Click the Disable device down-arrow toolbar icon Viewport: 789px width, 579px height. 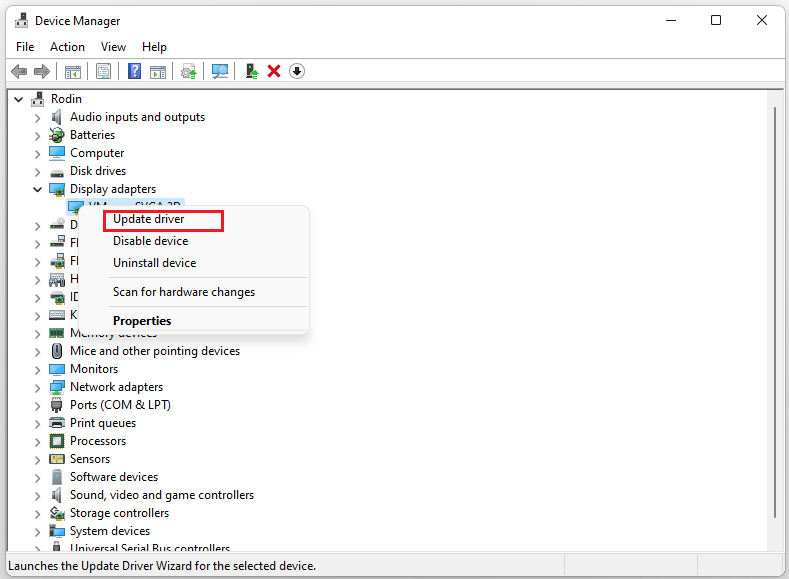tap(297, 71)
